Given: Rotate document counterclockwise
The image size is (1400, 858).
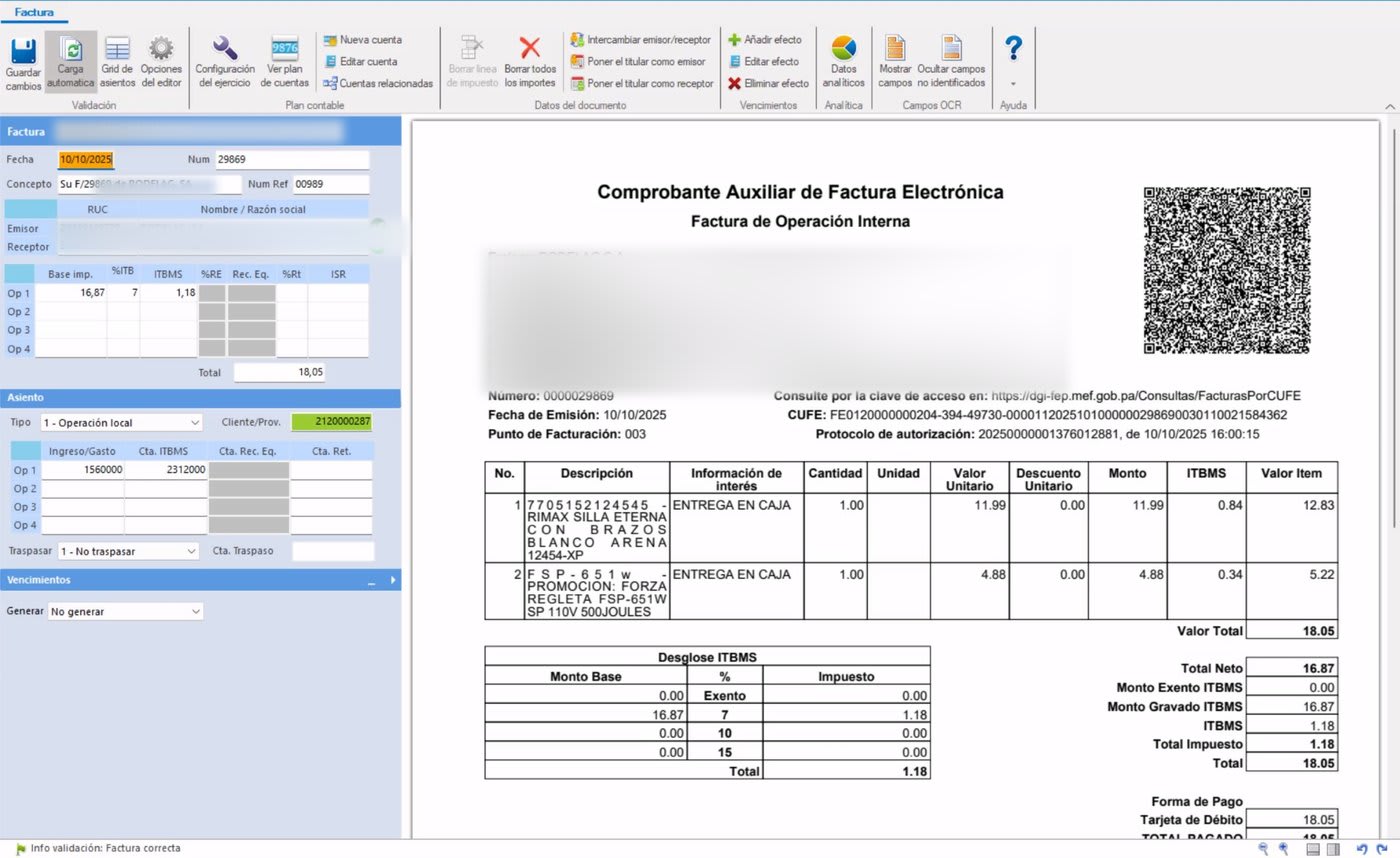Looking at the screenshot, I should [x=1362, y=849].
